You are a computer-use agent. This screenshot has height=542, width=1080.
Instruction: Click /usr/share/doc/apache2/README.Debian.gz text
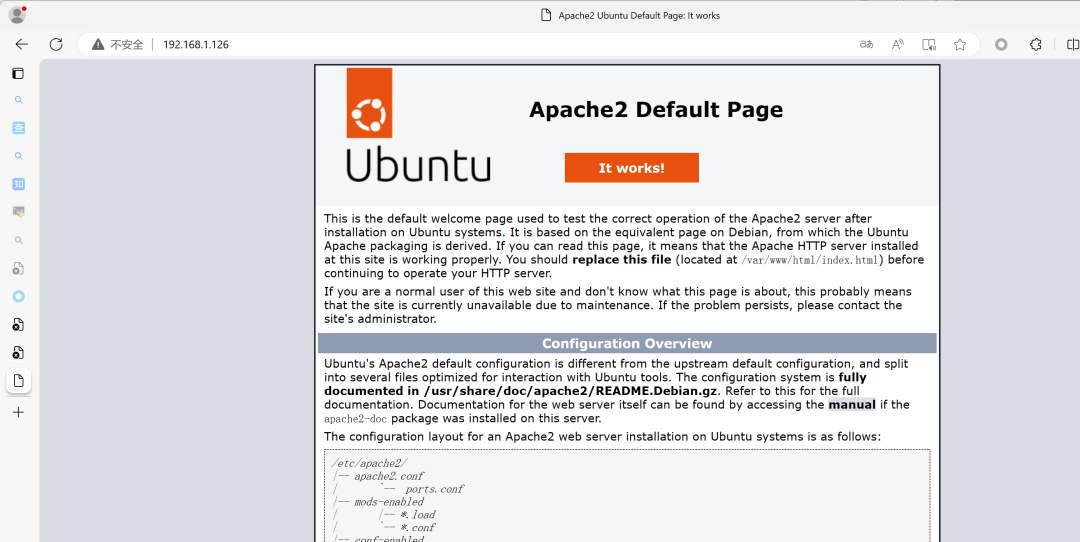click(x=571, y=391)
